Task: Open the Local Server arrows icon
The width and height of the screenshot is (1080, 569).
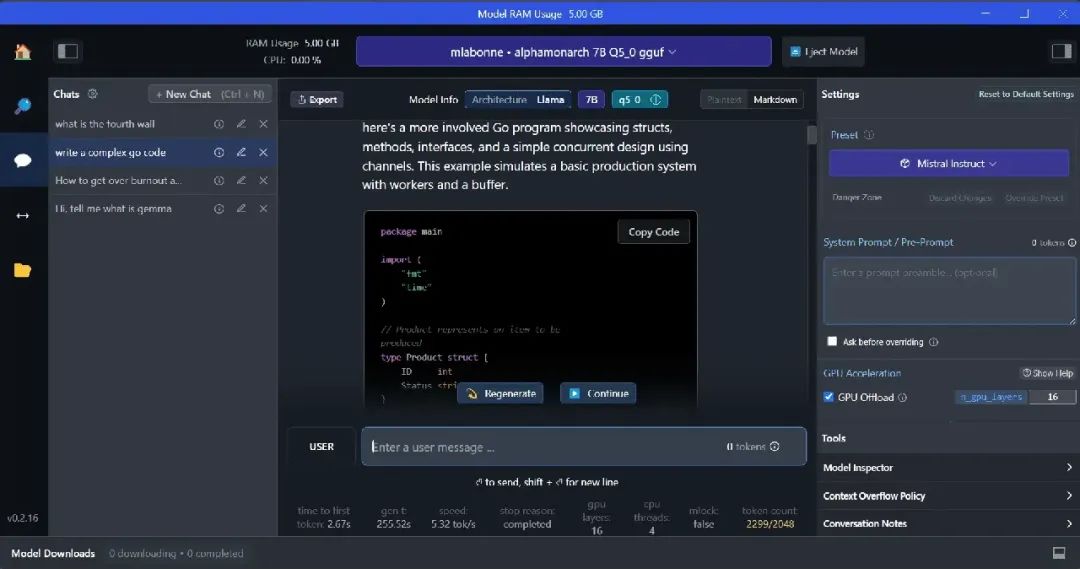Action: (x=22, y=216)
